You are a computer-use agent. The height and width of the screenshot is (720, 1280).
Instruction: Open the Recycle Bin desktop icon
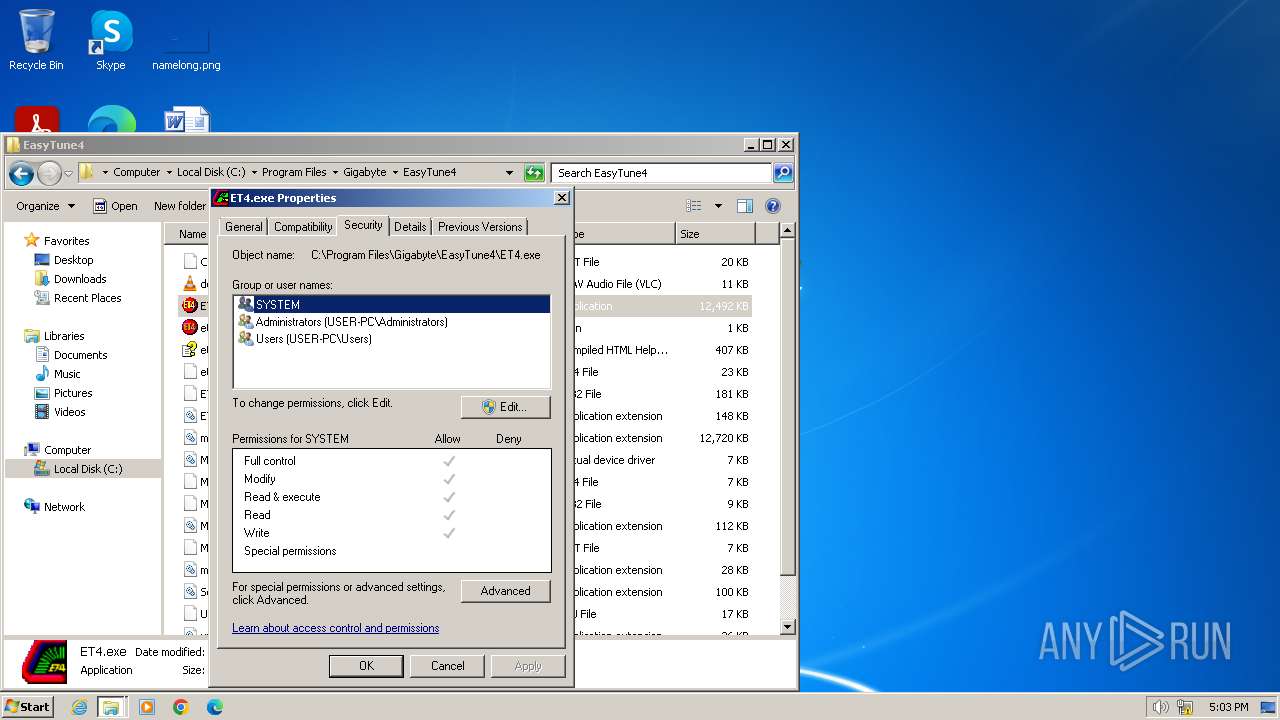click(36, 40)
